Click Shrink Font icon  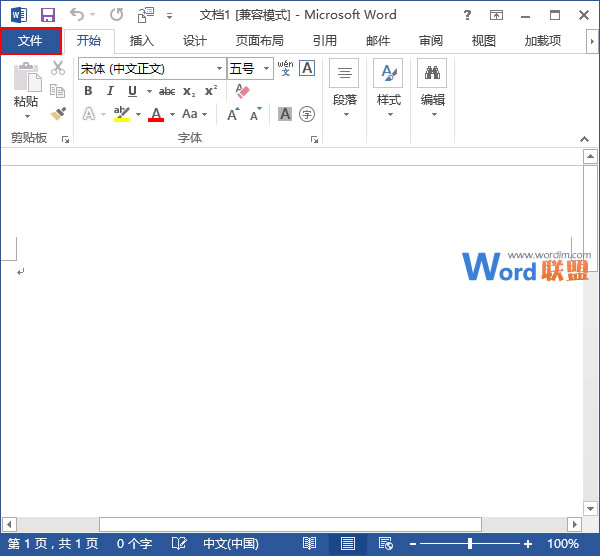[x=255, y=114]
